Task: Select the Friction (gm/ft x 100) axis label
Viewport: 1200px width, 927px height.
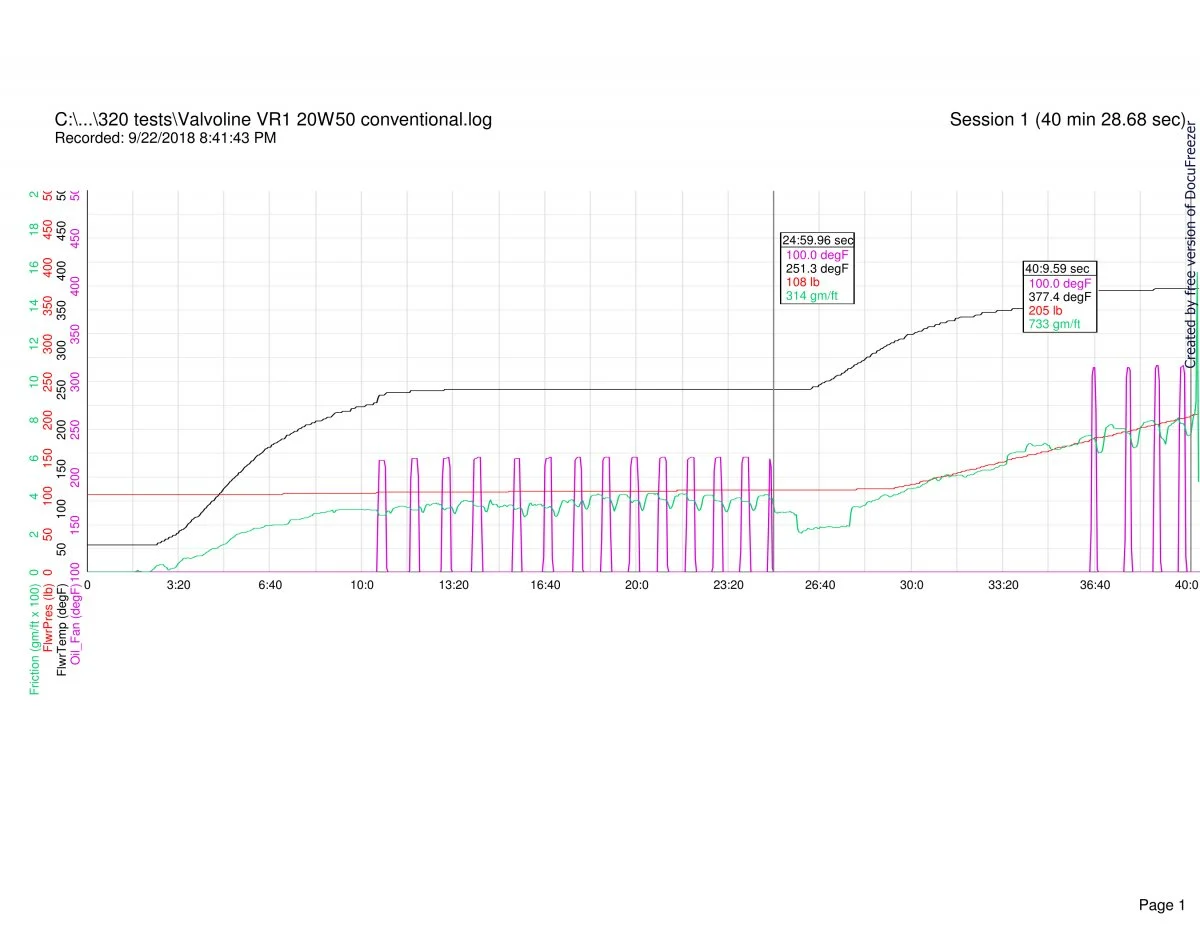Action: [x=35, y=639]
